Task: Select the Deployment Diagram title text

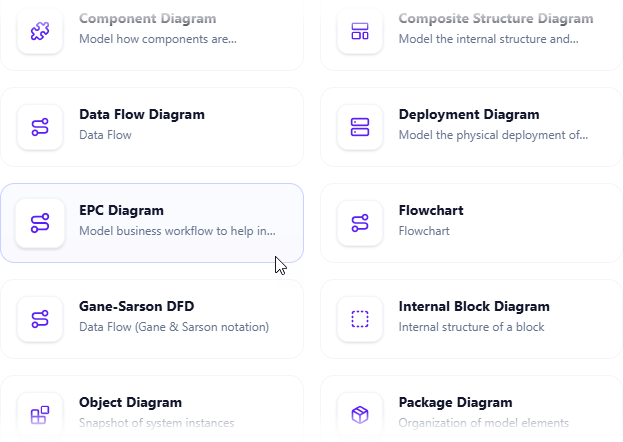Action: (x=468, y=114)
